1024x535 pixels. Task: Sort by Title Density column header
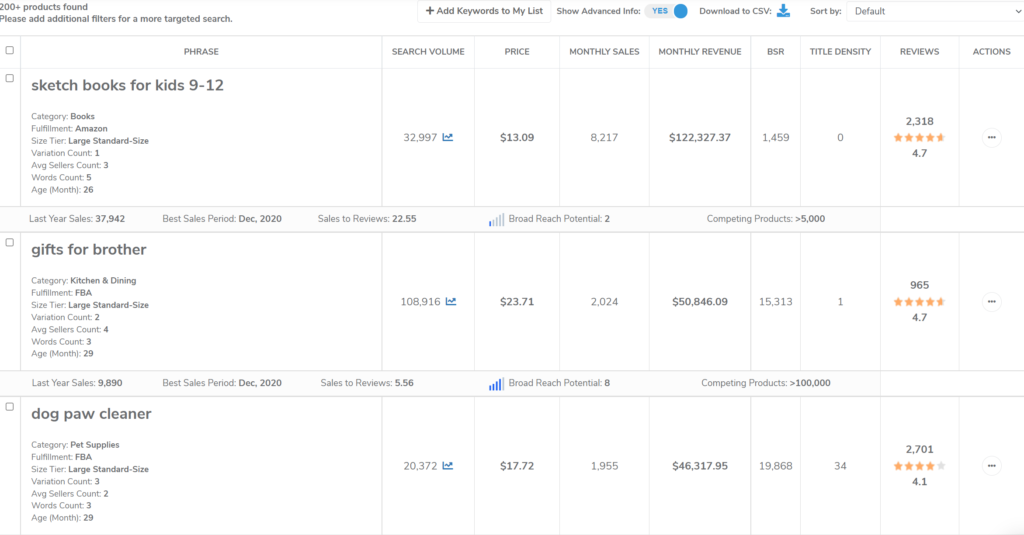click(840, 52)
